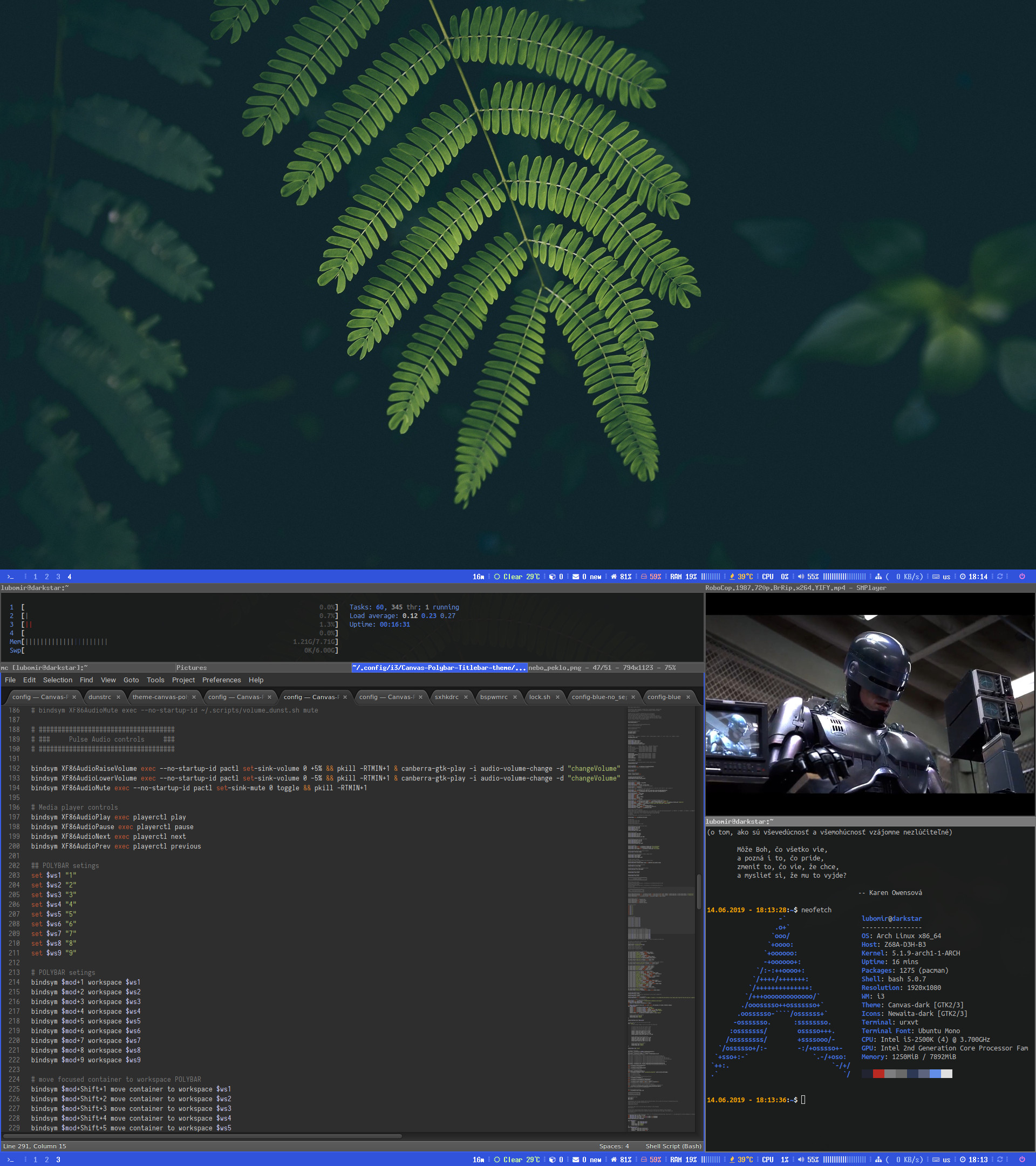This screenshot has height=1166, width=1036.
Task: Select the nebo_peklo.png window title tab
Action: [x=615, y=667]
